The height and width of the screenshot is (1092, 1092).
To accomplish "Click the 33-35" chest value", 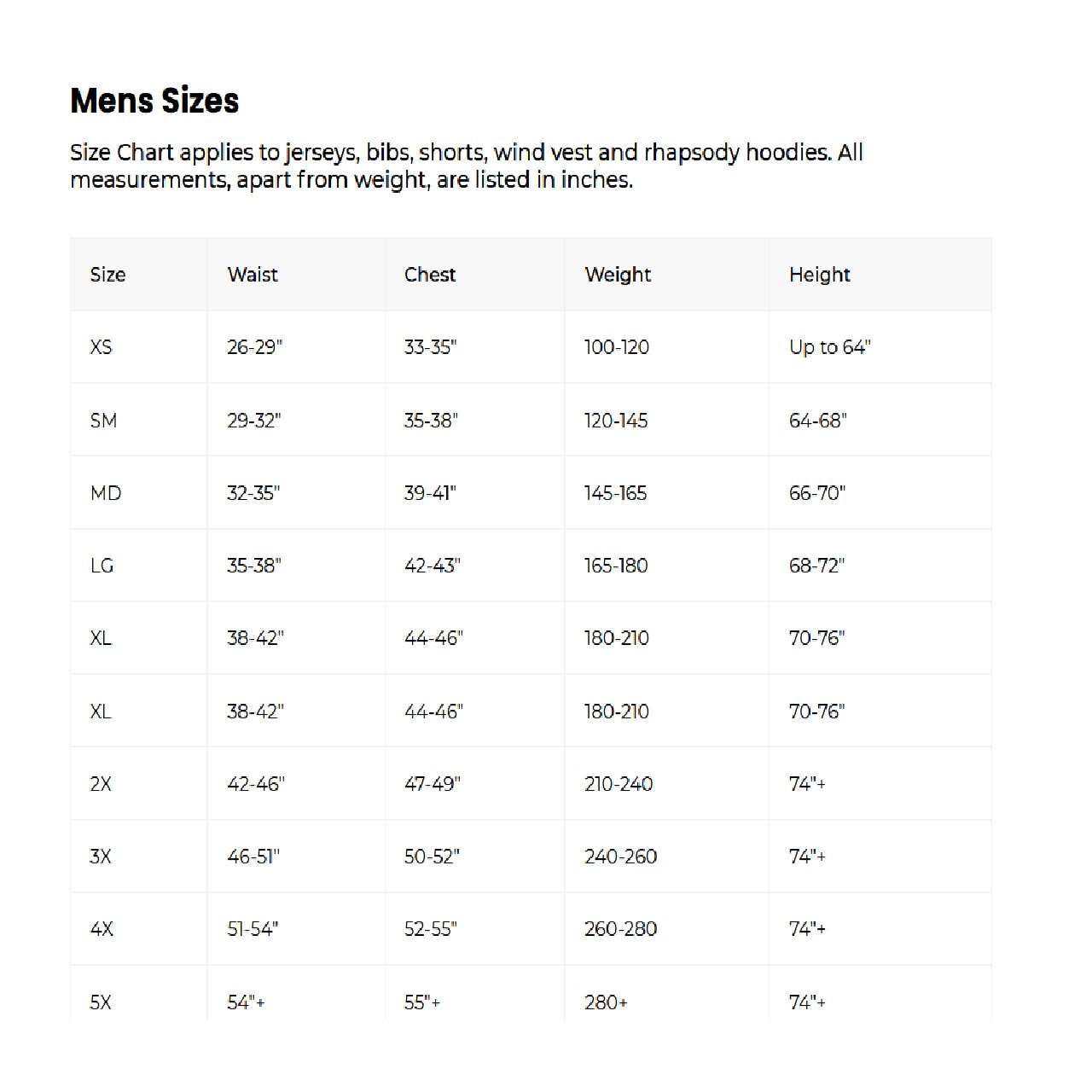I will click(430, 347).
